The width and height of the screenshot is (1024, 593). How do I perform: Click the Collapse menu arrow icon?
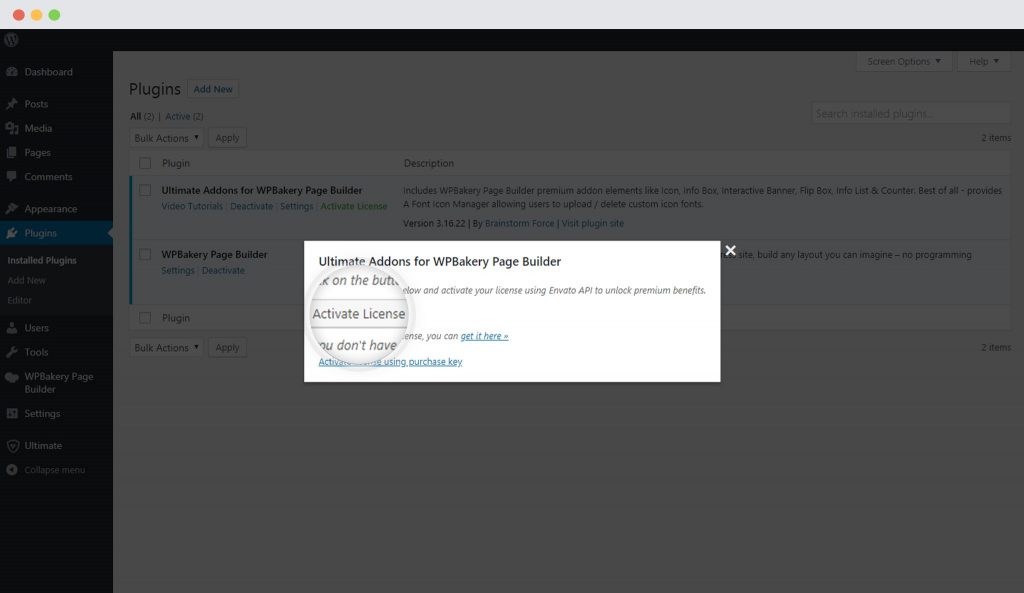12,470
